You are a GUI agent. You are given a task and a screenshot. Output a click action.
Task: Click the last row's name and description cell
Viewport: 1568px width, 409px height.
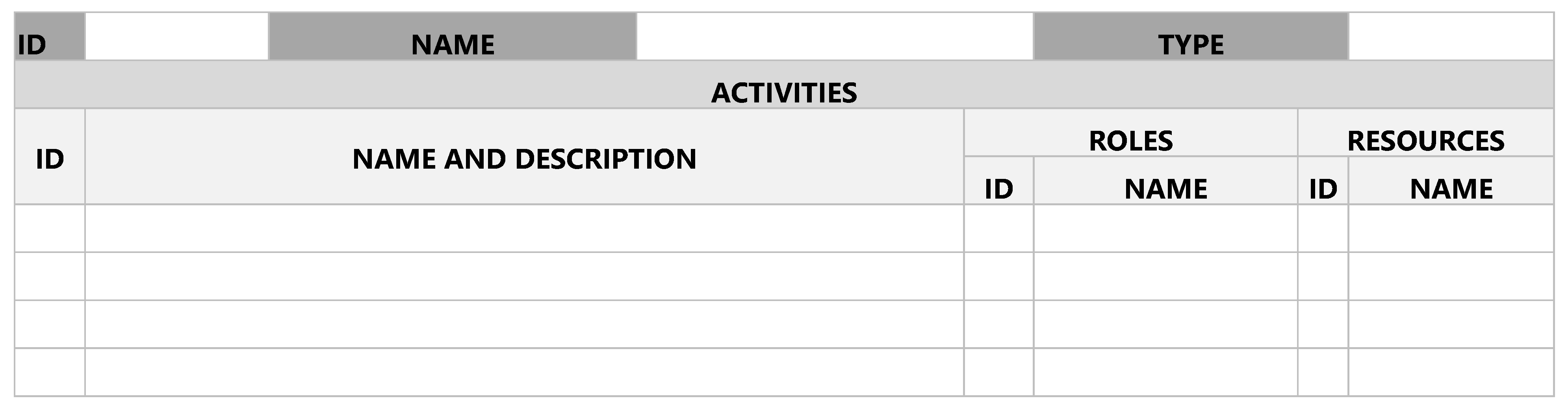click(x=524, y=372)
